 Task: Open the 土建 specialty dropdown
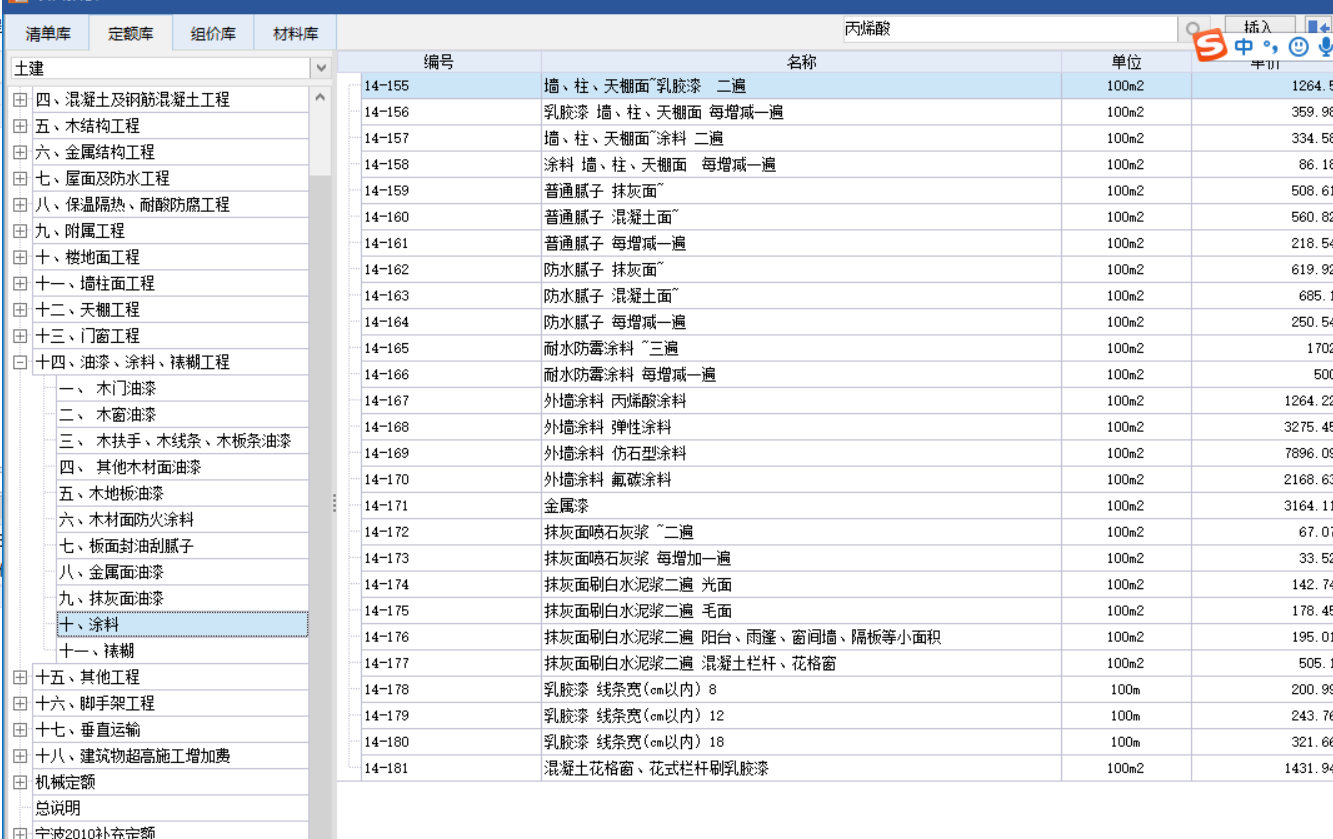pos(321,68)
